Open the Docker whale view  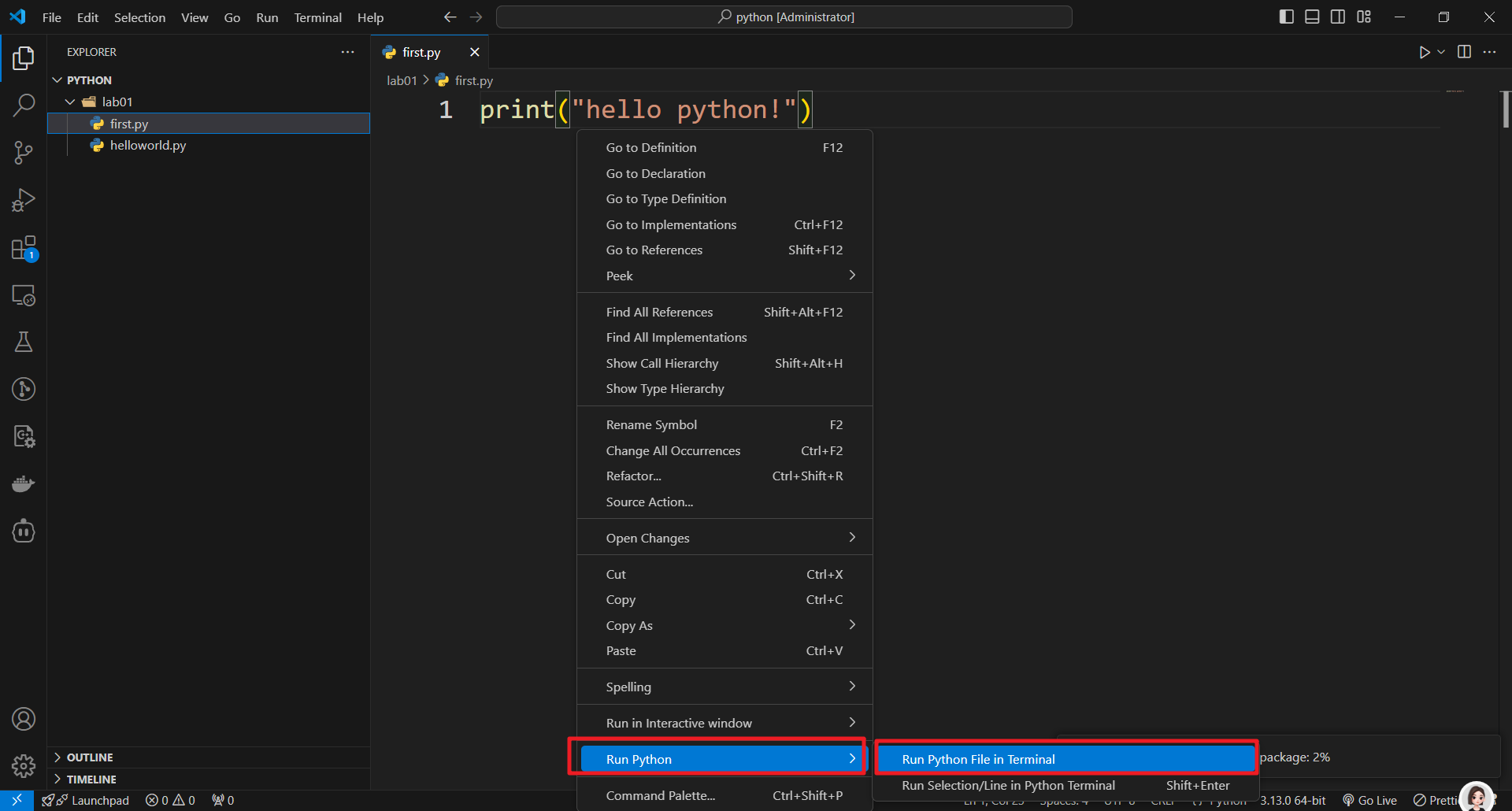[24, 483]
